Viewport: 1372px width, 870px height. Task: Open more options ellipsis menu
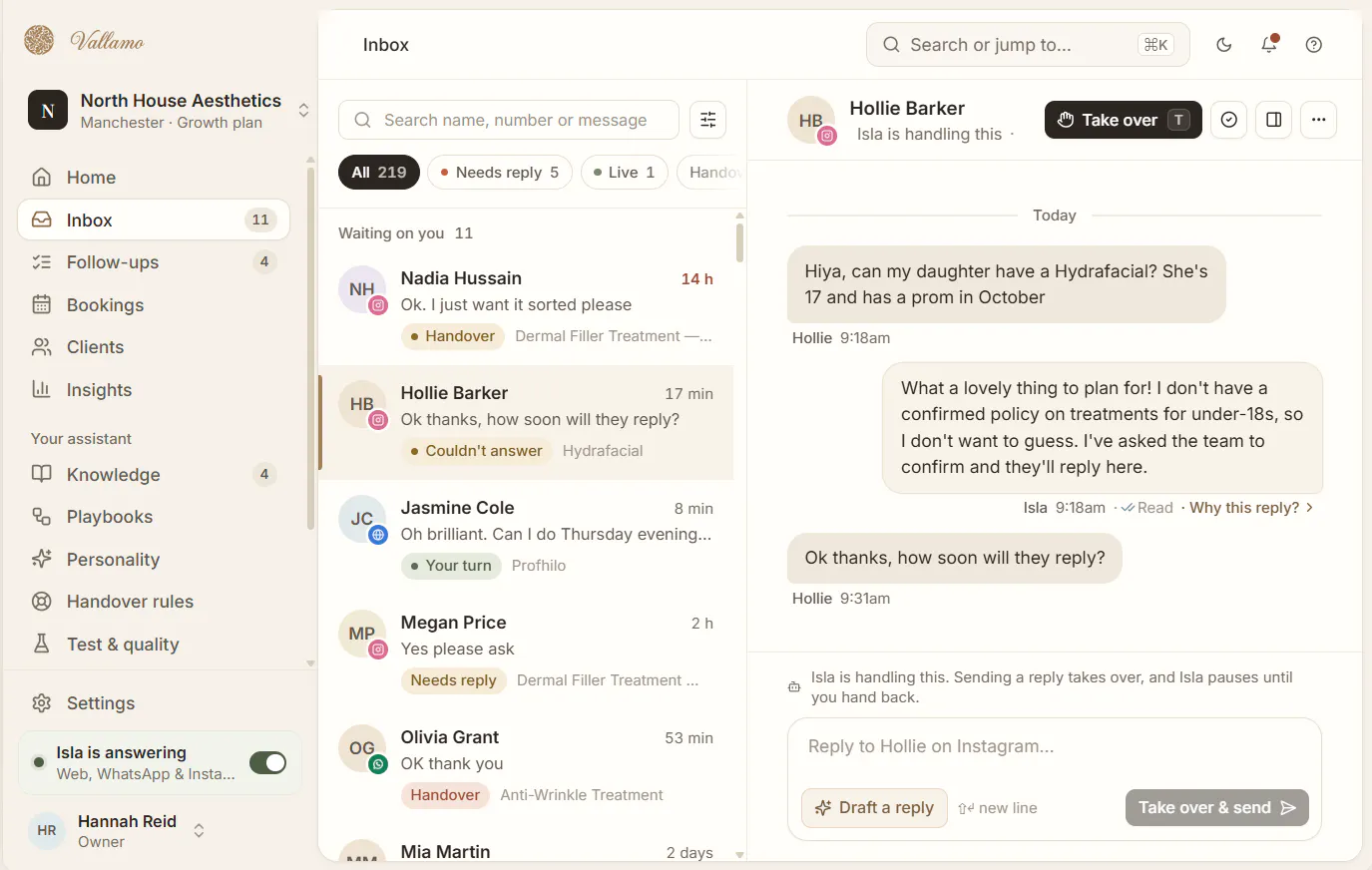coord(1319,120)
